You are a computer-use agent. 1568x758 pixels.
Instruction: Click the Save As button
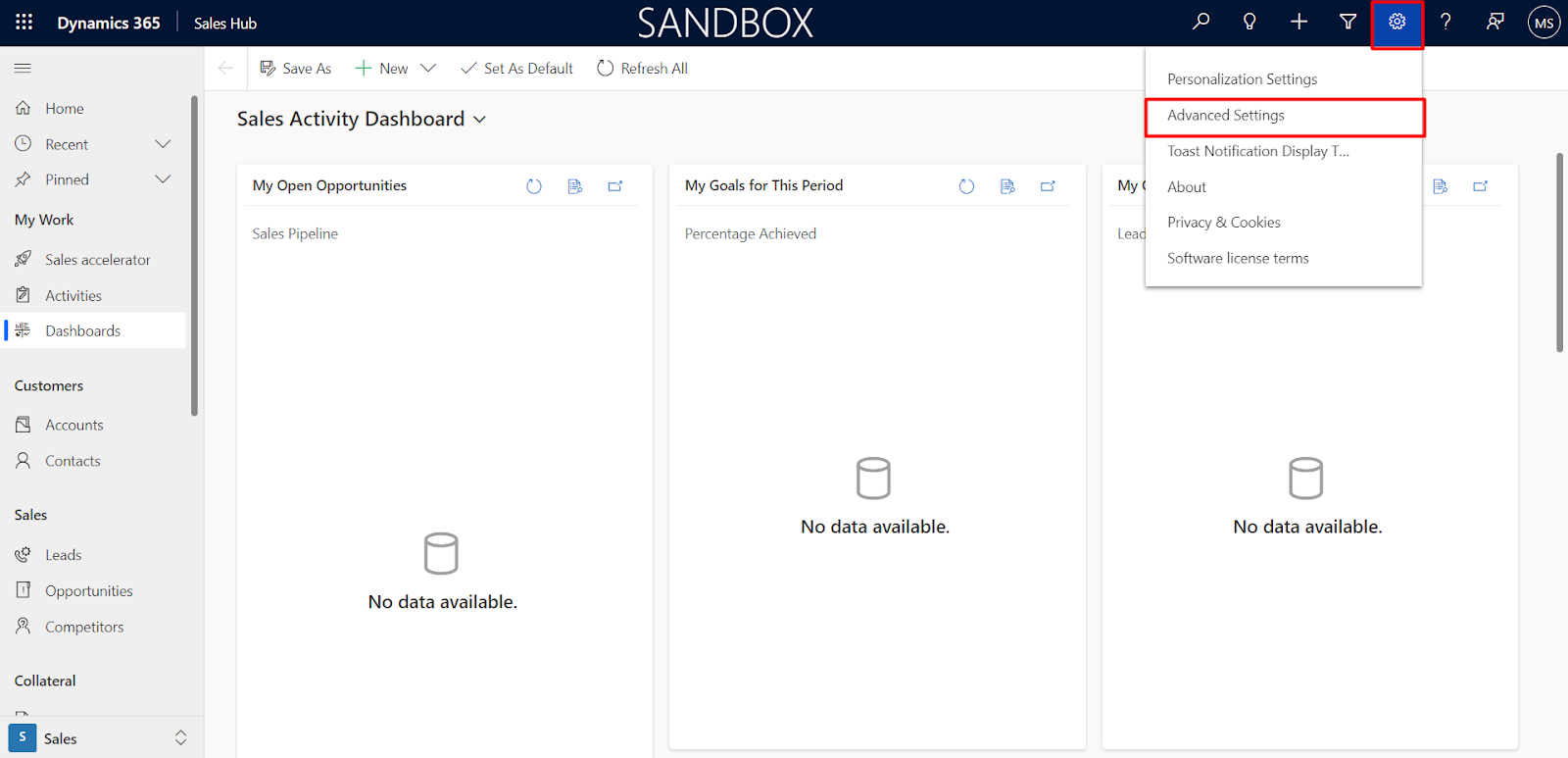click(x=295, y=68)
